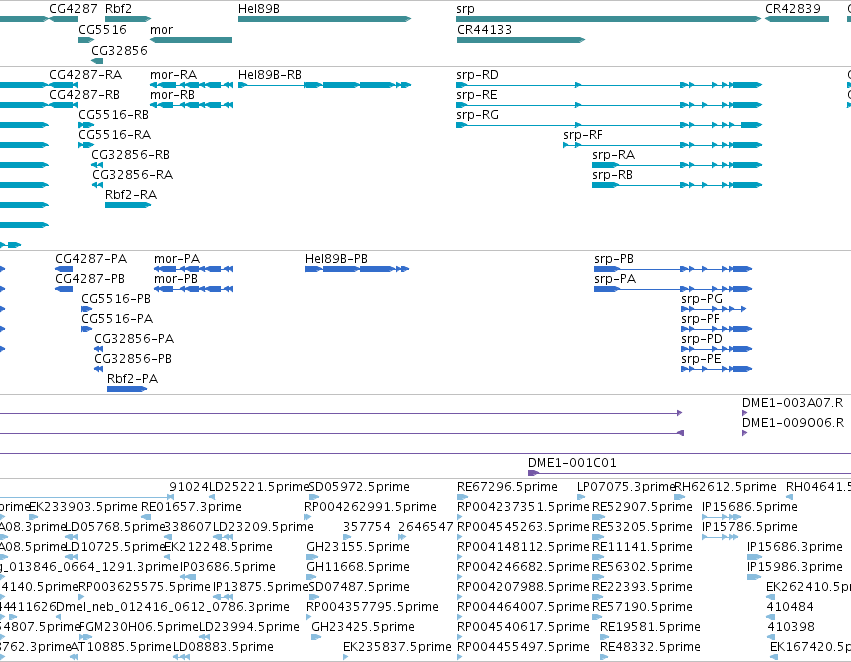Select the CG5516 gene label
851x662 pixels.
(103, 29)
